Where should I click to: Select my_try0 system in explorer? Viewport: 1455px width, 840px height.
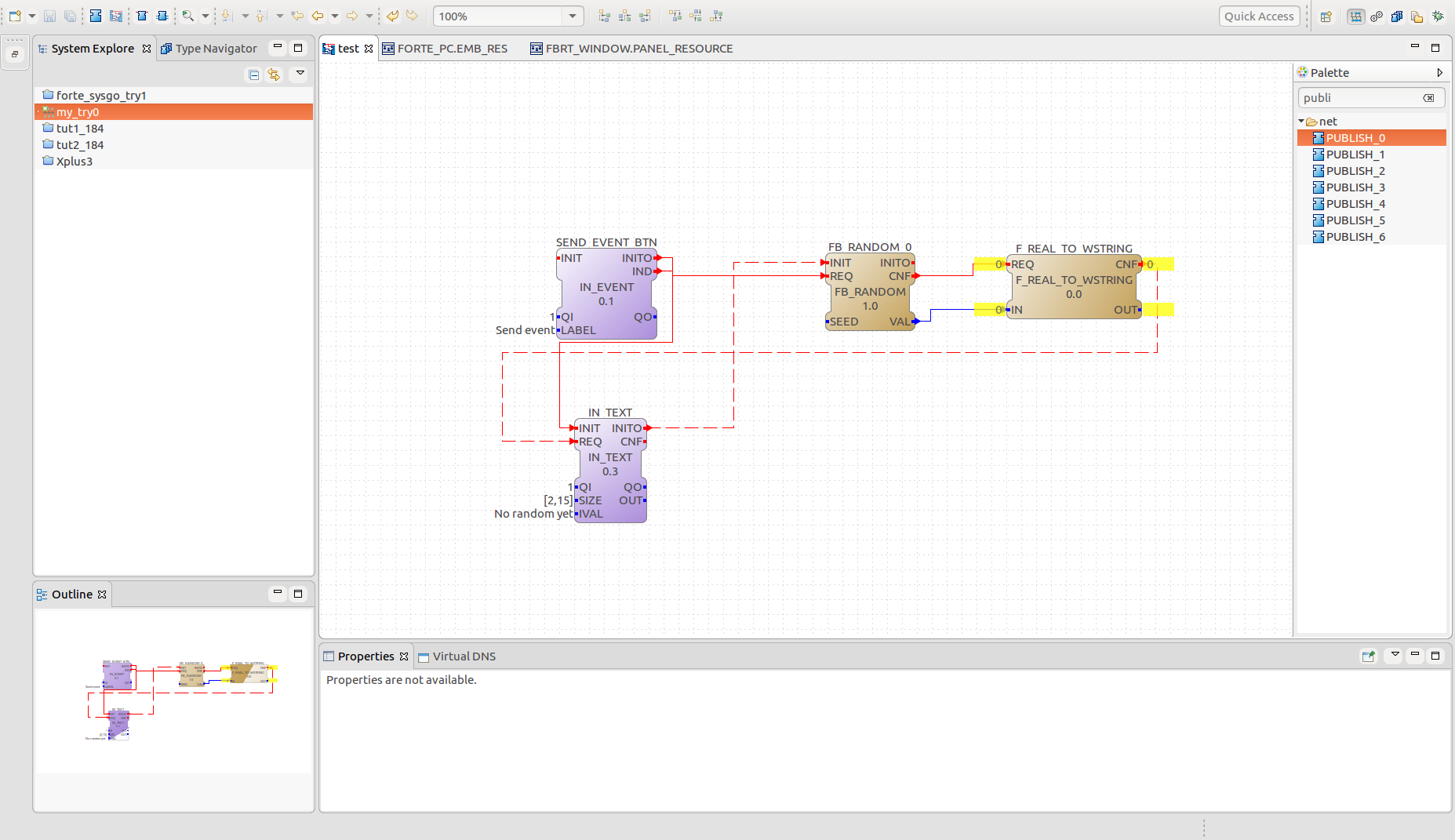[173, 111]
